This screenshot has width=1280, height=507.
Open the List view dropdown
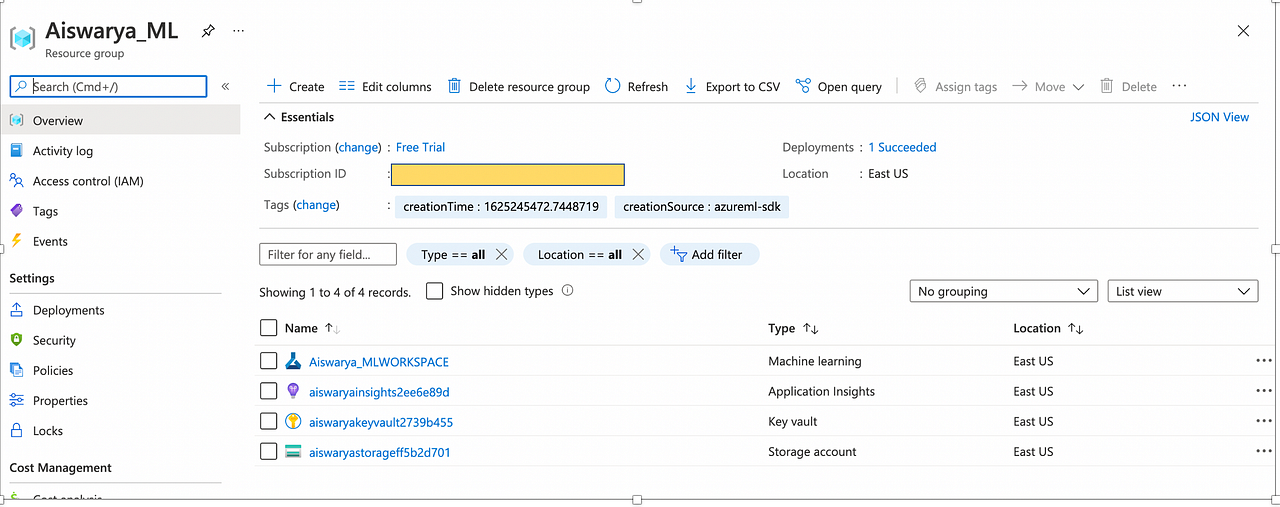point(1182,292)
